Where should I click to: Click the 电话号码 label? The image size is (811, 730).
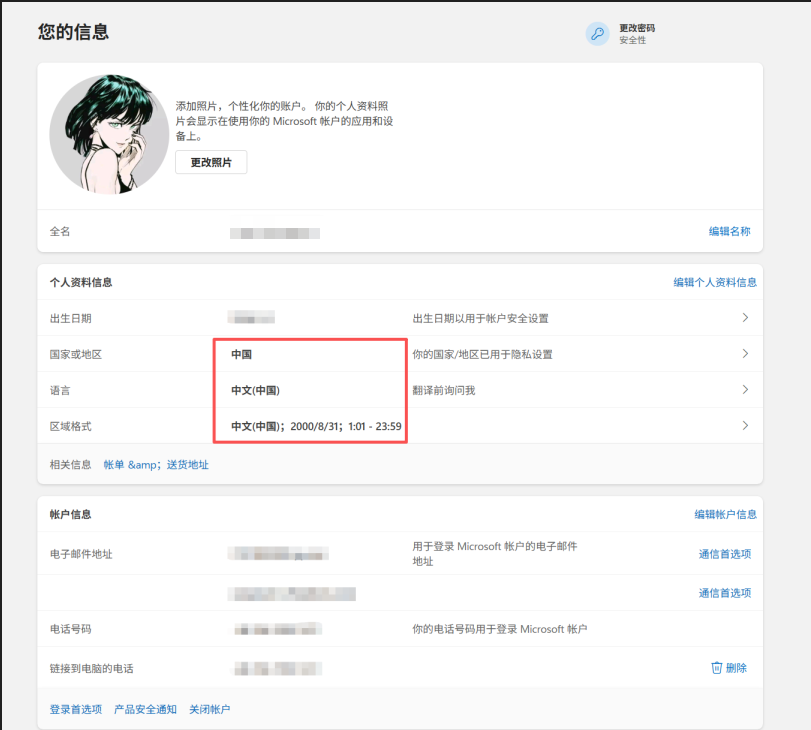[70, 629]
